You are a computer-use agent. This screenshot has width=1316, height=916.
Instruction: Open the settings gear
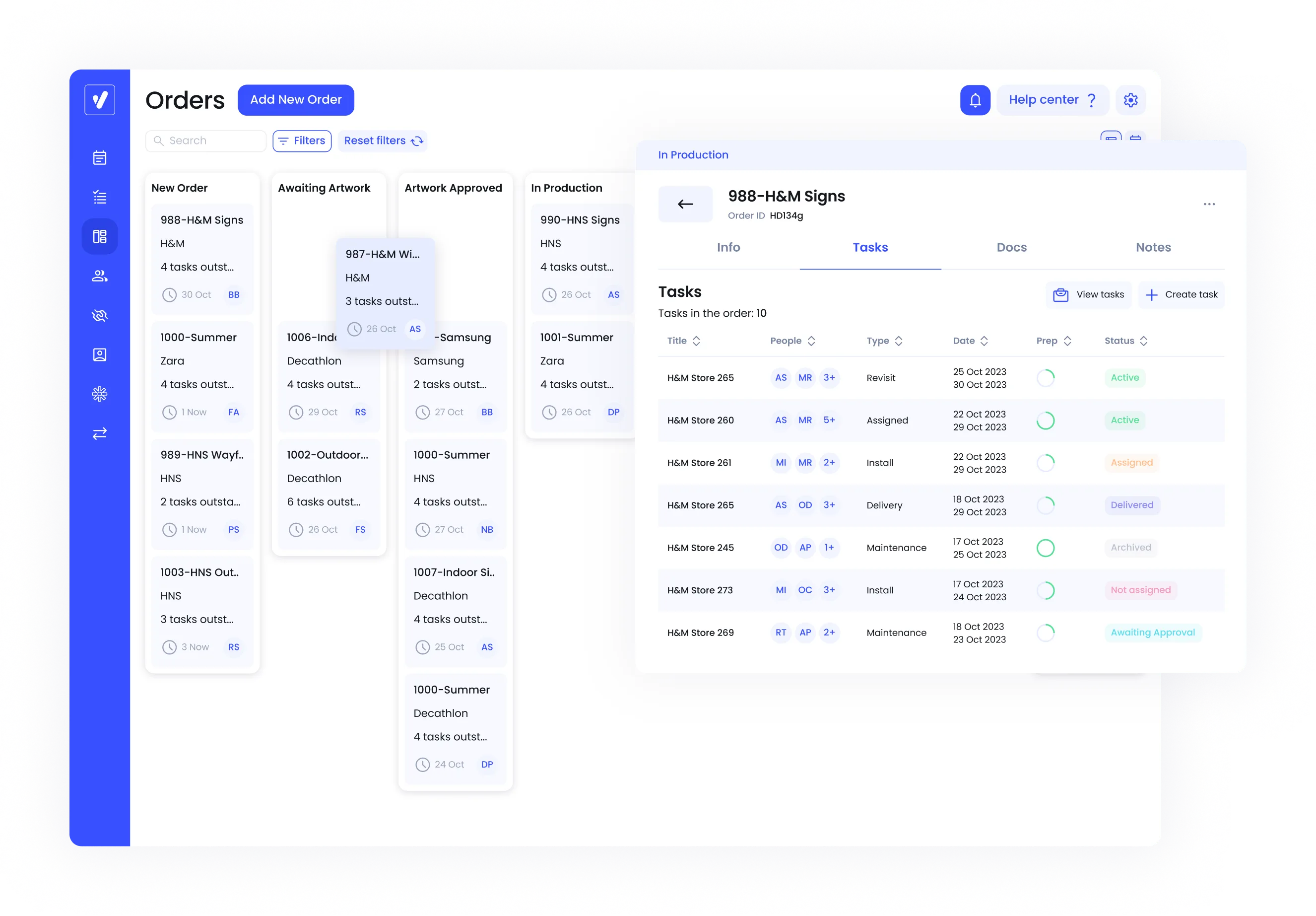pyautogui.click(x=1131, y=100)
